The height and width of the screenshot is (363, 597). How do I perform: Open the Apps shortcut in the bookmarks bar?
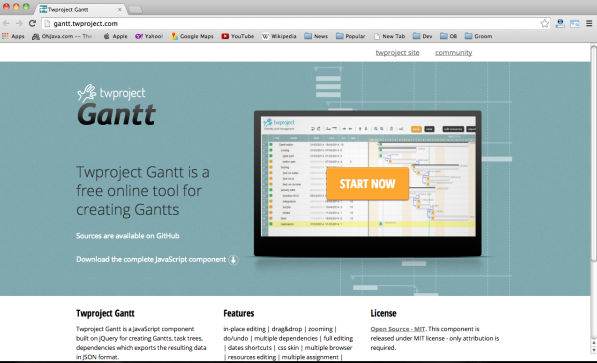tap(13, 36)
